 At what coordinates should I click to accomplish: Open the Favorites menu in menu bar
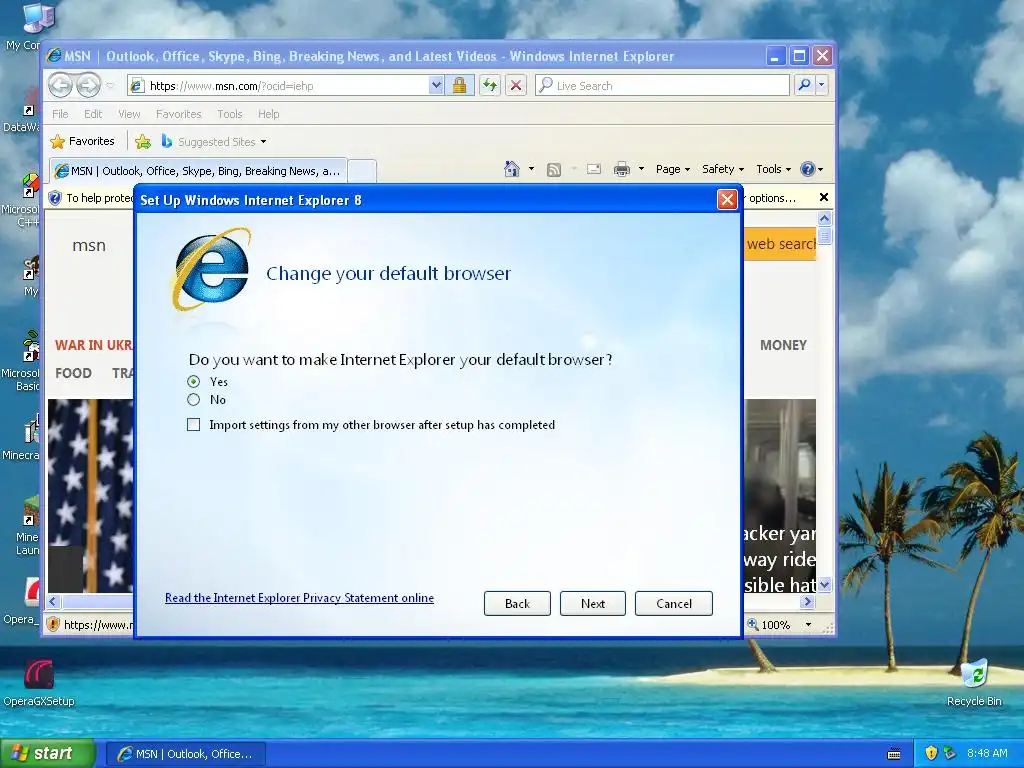pos(178,114)
